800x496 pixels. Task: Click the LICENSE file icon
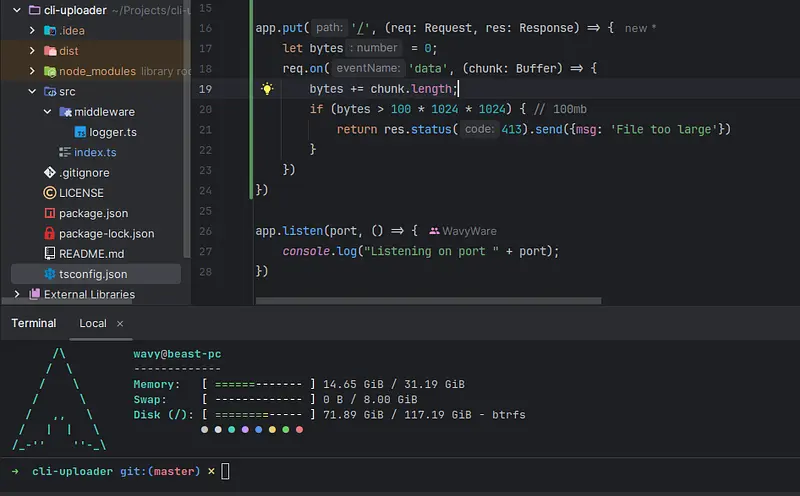(49, 193)
